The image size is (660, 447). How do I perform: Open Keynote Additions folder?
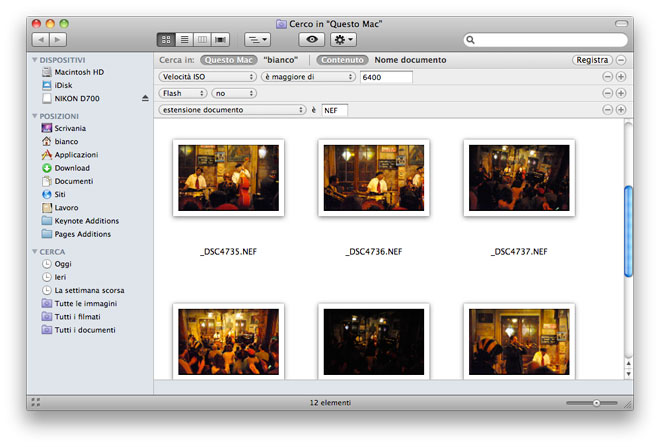click(x=87, y=221)
